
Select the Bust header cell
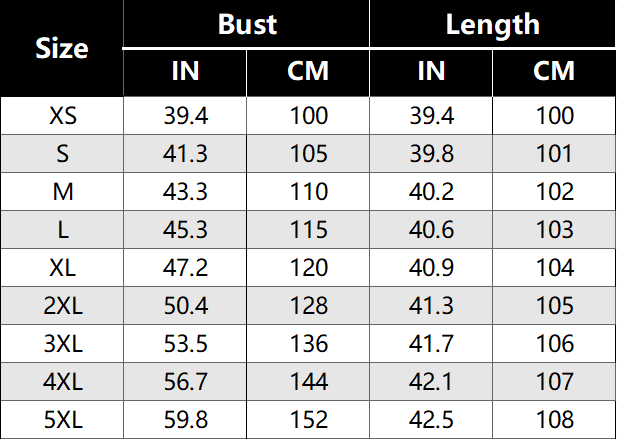(x=247, y=24)
